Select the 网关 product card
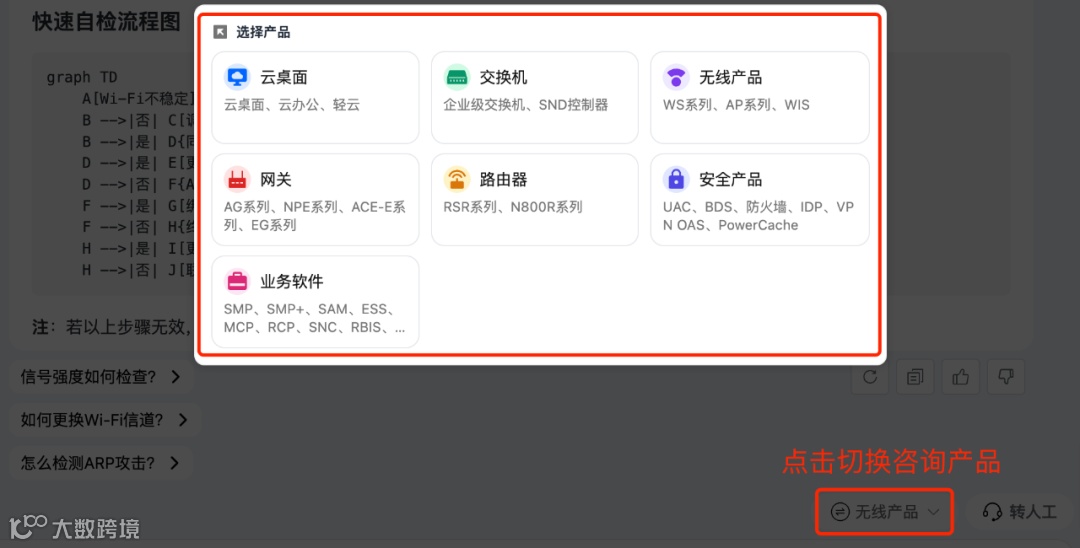This screenshot has height=548, width=1080. 315,200
